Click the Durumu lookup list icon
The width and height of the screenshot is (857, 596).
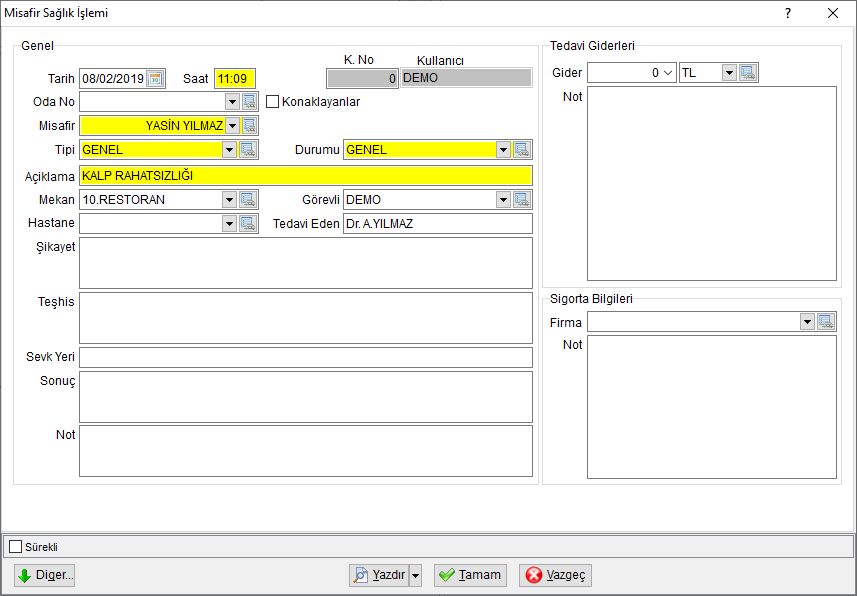pos(522,149)
